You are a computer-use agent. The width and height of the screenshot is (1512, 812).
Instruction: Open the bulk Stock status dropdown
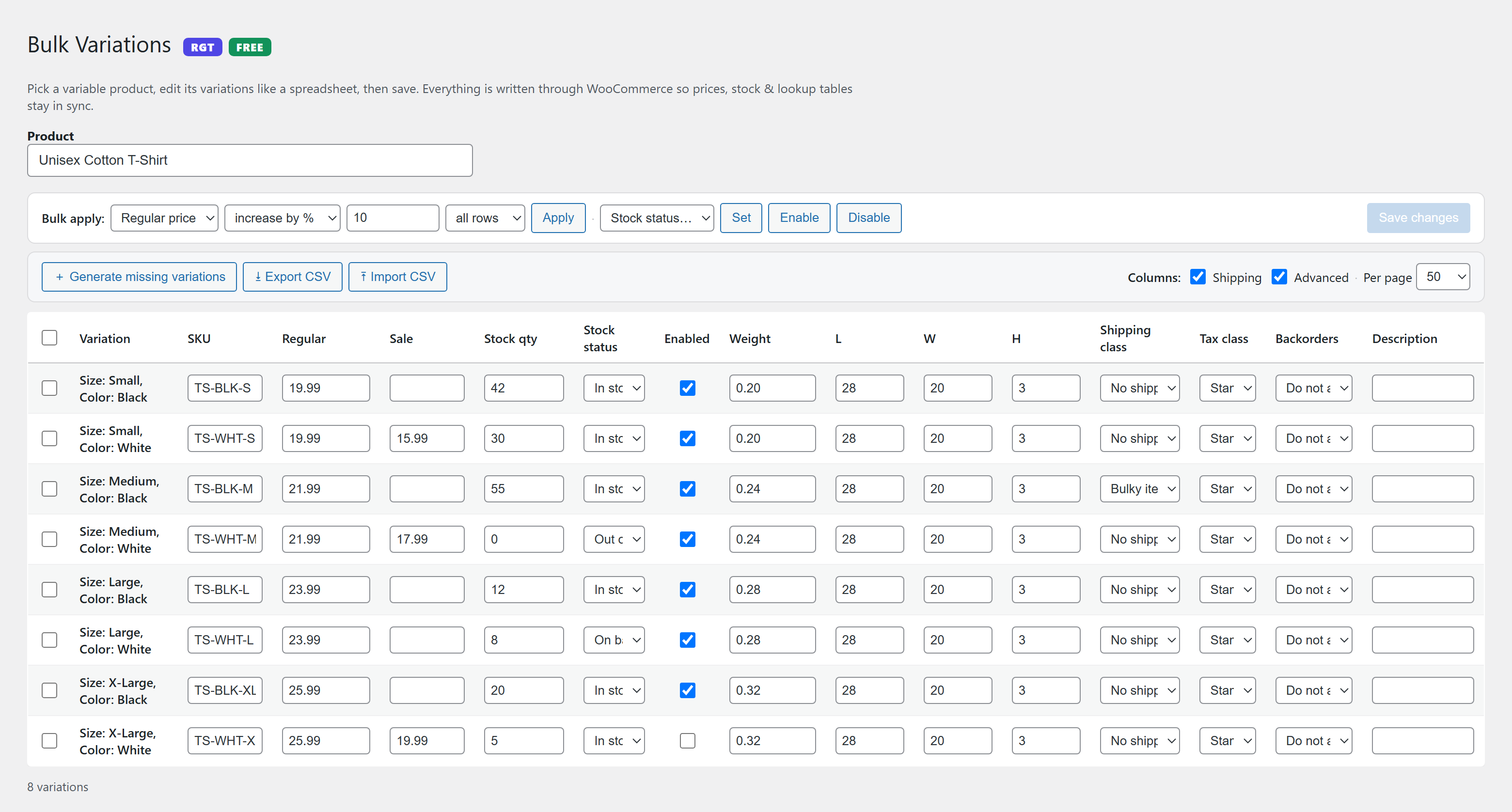pos(657,218)
